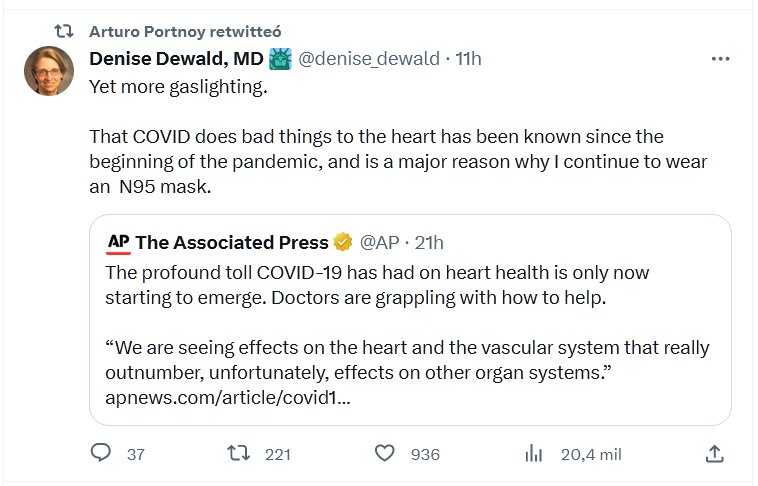Like the tweet with the heart icon
This screenshot has height=486, width=758.
pos(385,454)
